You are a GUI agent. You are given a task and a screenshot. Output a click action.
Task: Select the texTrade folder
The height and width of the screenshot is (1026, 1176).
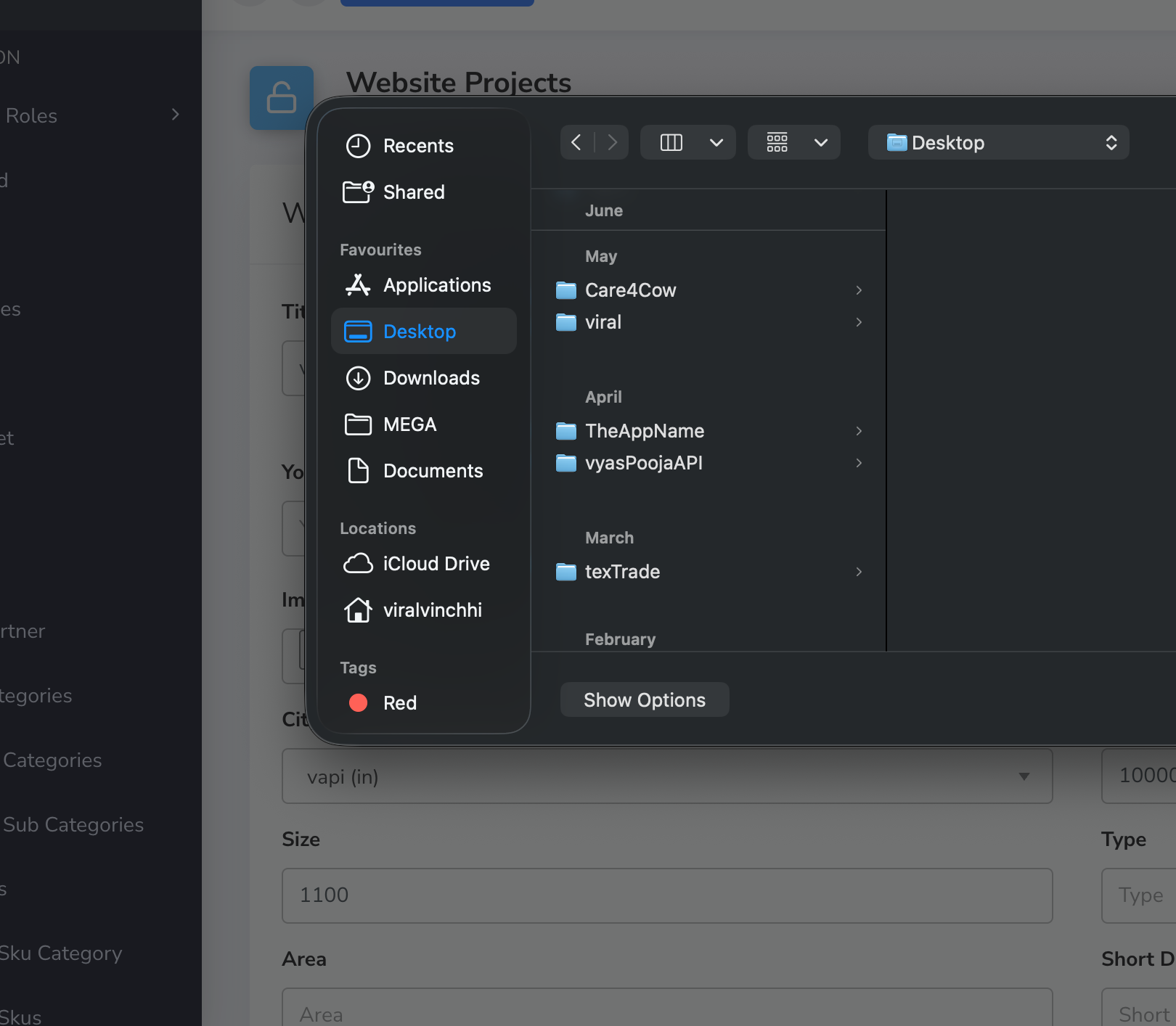622,572
